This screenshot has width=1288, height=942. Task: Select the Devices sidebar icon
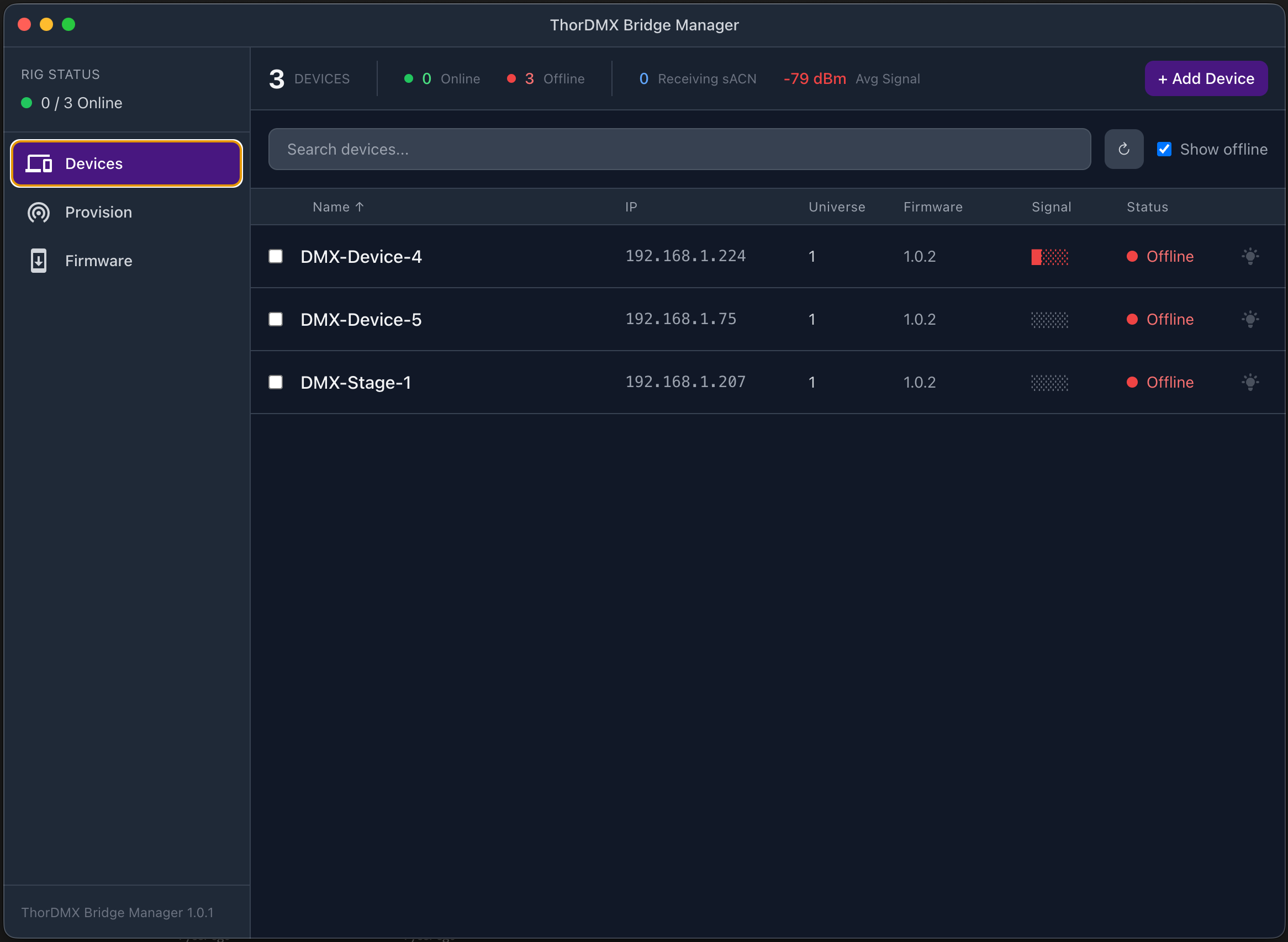point(38,163)
